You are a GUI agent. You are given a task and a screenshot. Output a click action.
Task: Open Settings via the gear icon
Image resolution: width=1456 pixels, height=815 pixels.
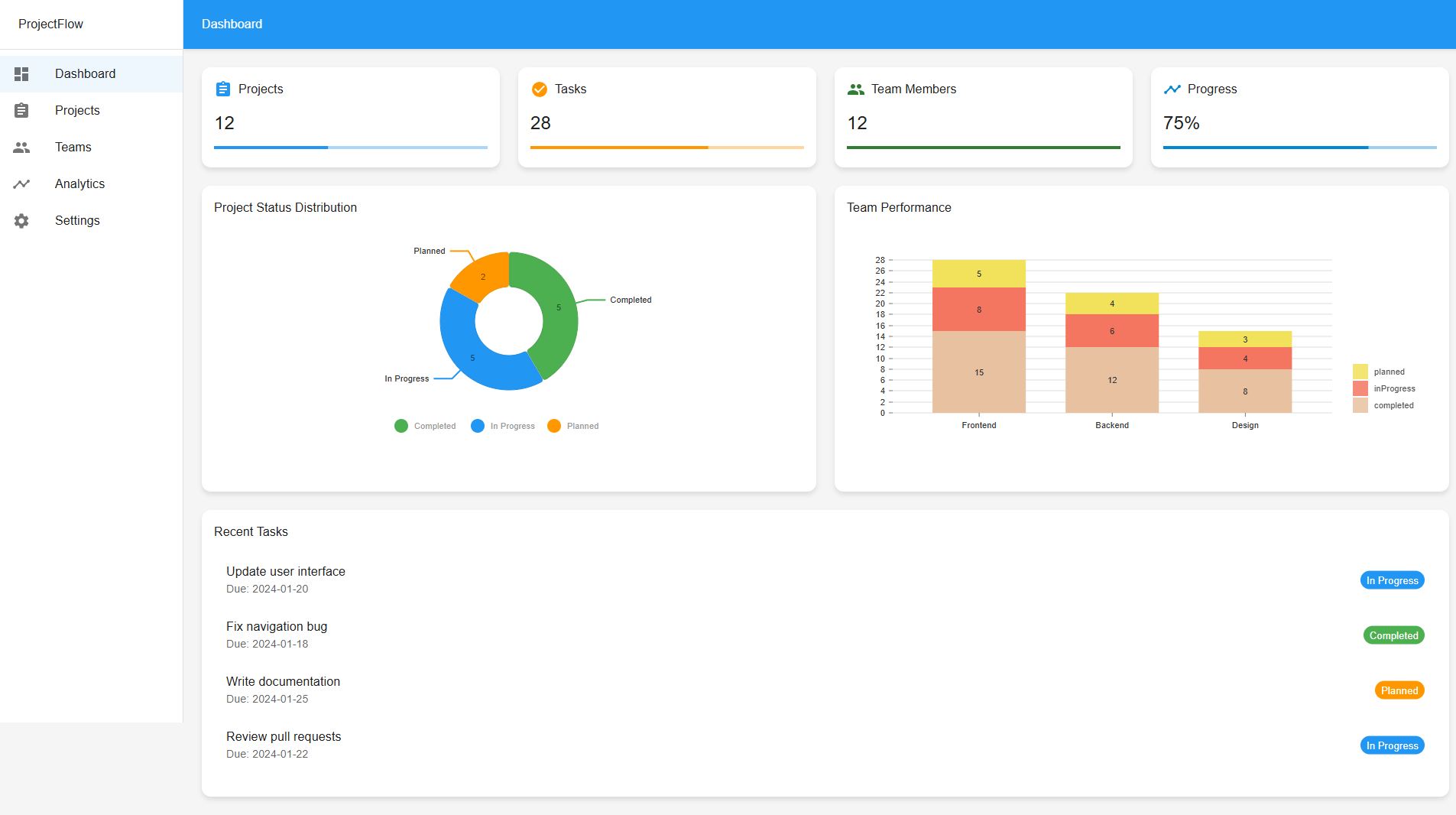coord(21,221)
